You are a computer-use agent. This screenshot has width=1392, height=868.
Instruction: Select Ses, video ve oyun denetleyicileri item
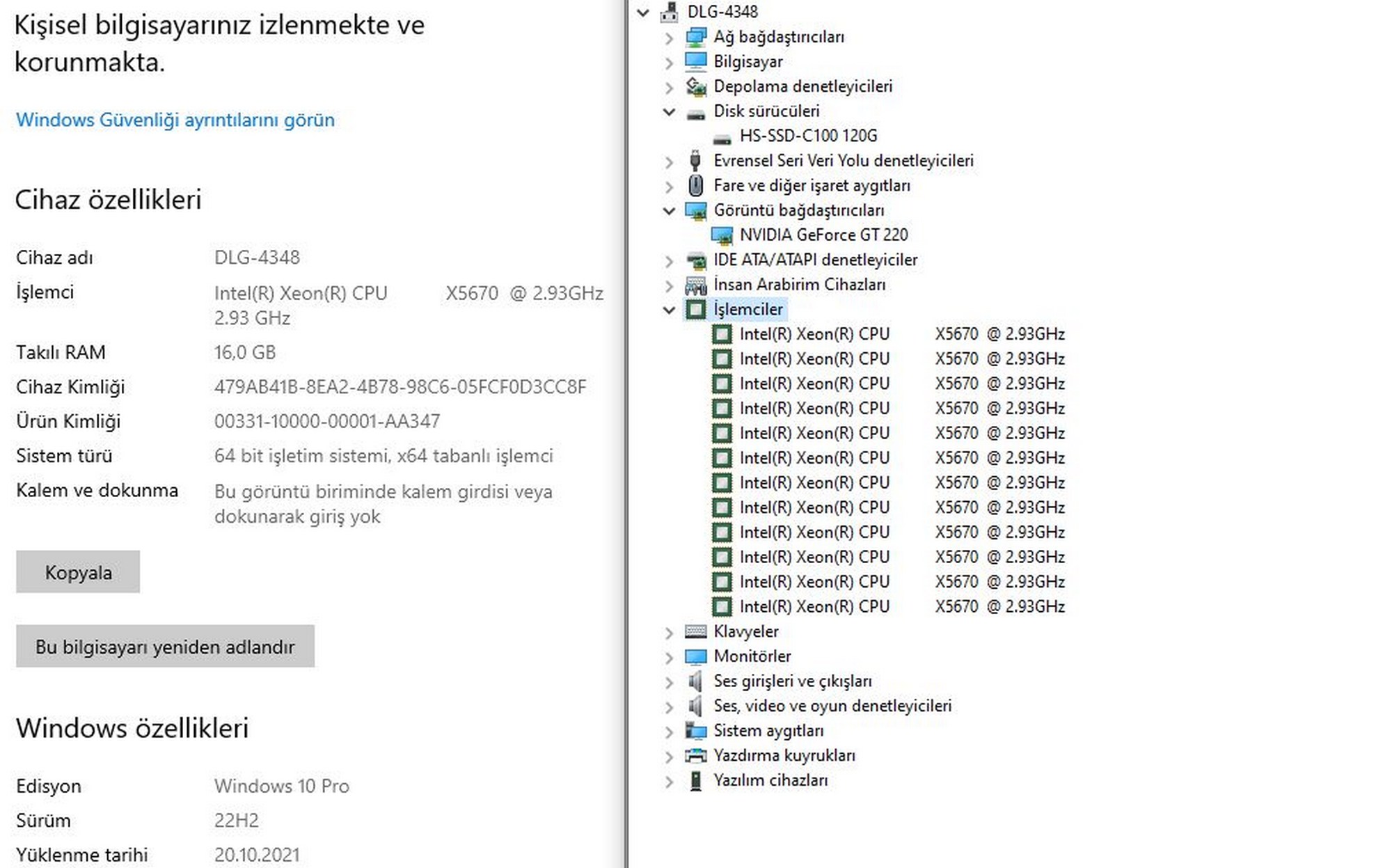point(832,706)
